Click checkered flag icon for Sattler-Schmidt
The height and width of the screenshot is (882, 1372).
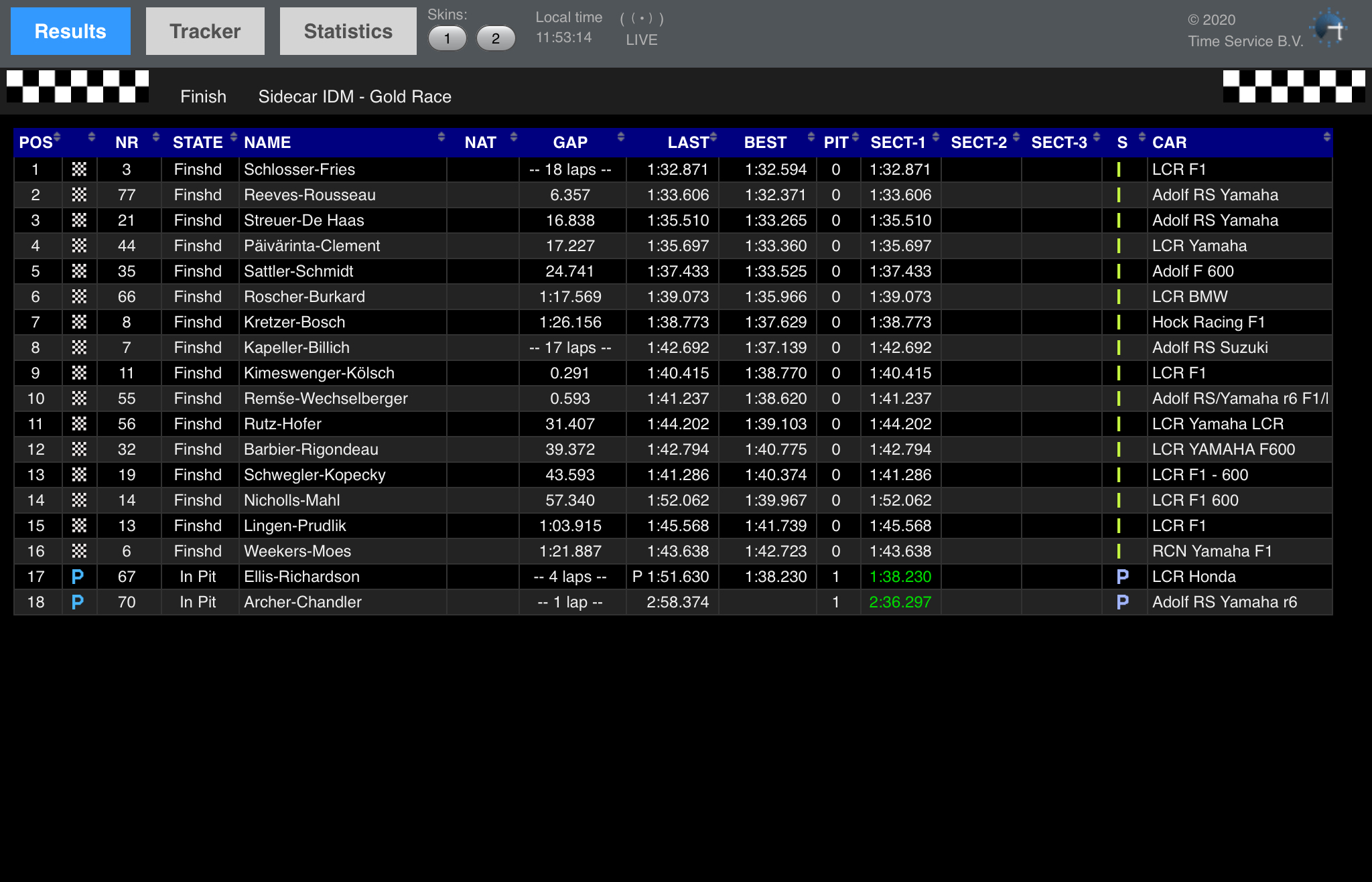coord(79,271)
